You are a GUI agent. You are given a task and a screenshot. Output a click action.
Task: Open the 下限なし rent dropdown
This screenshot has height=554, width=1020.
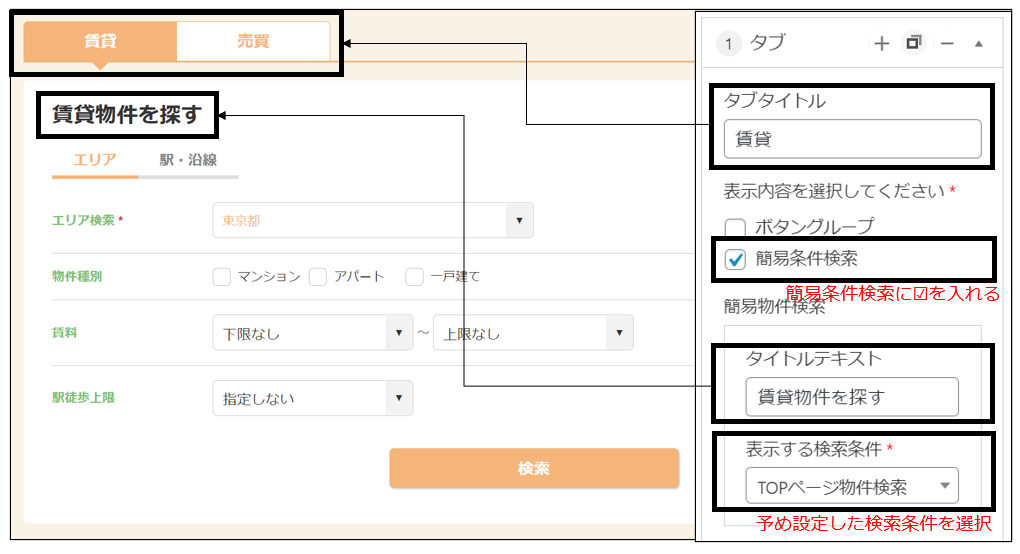[x=312, y=334]
